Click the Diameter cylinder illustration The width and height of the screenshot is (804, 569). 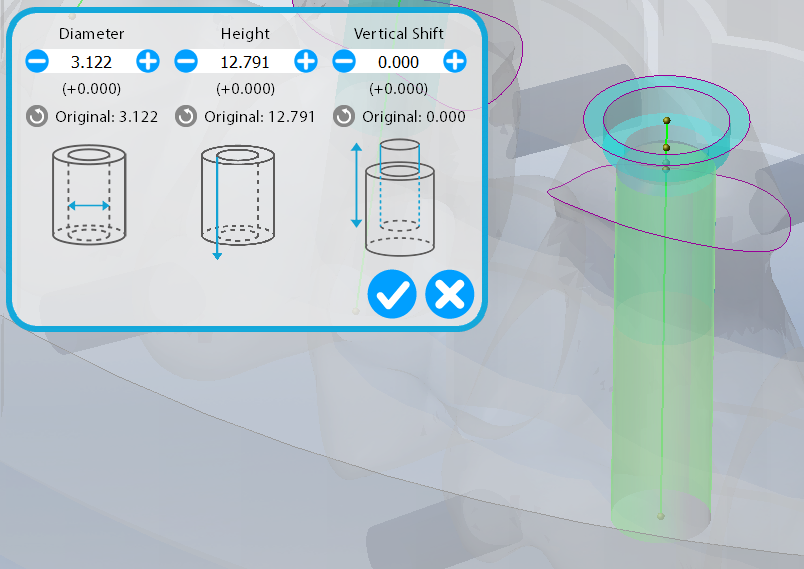click(89, 194)
